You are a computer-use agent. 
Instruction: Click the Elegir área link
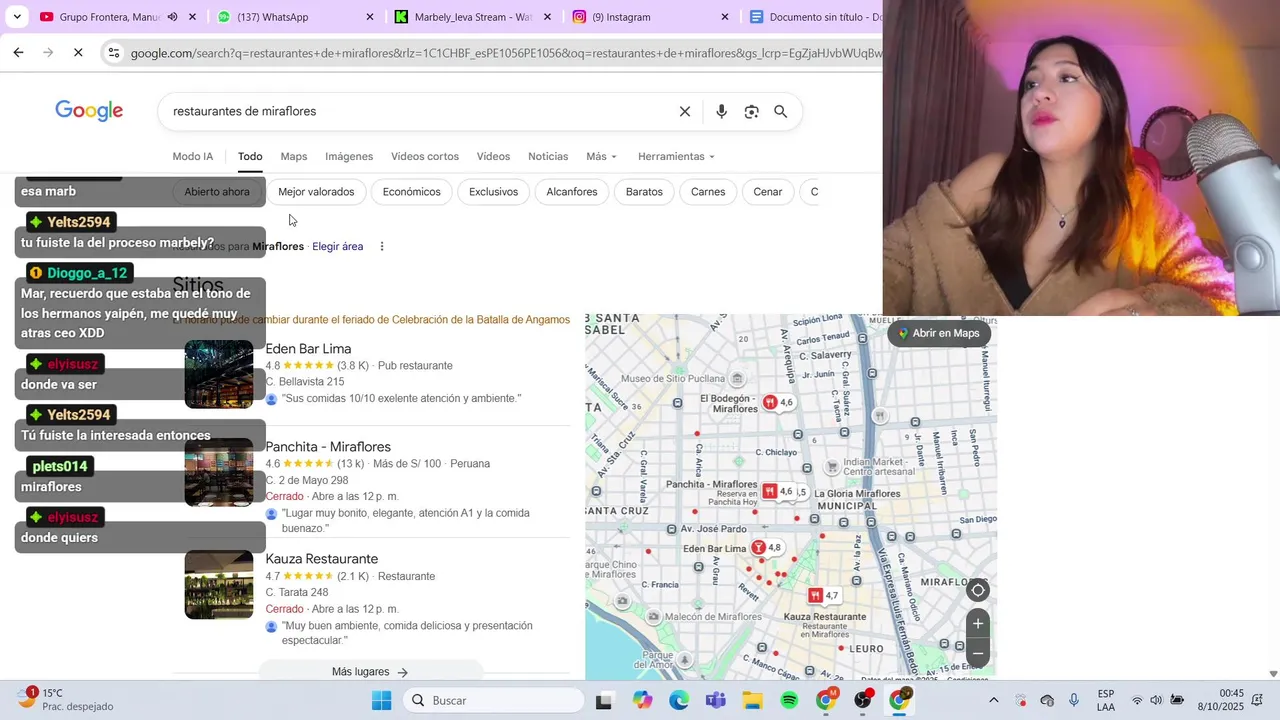point(338,246)
